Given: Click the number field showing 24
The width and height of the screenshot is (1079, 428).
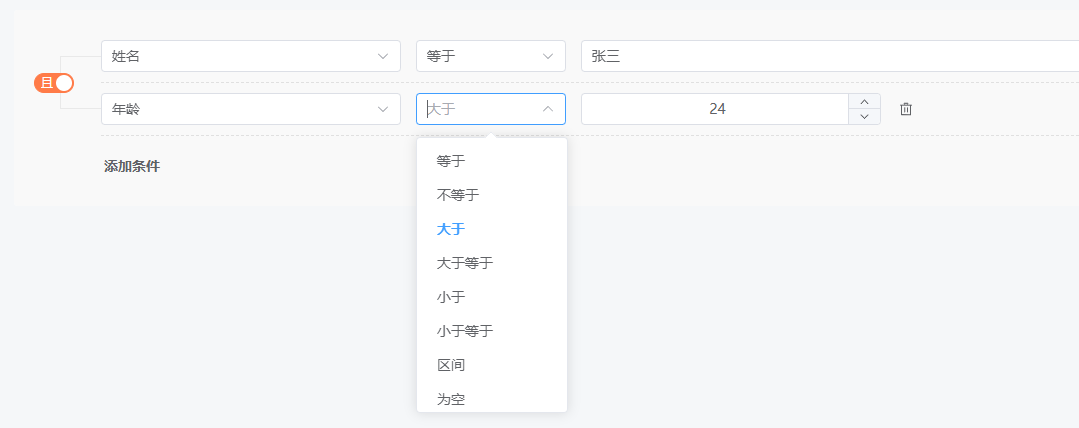Looking at the screenshot, I should pyautogui.click(x=715, y=109).
